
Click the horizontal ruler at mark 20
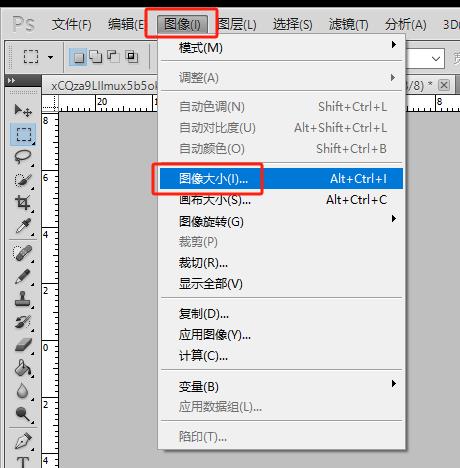pyautogui.click(x=102, y=103)
